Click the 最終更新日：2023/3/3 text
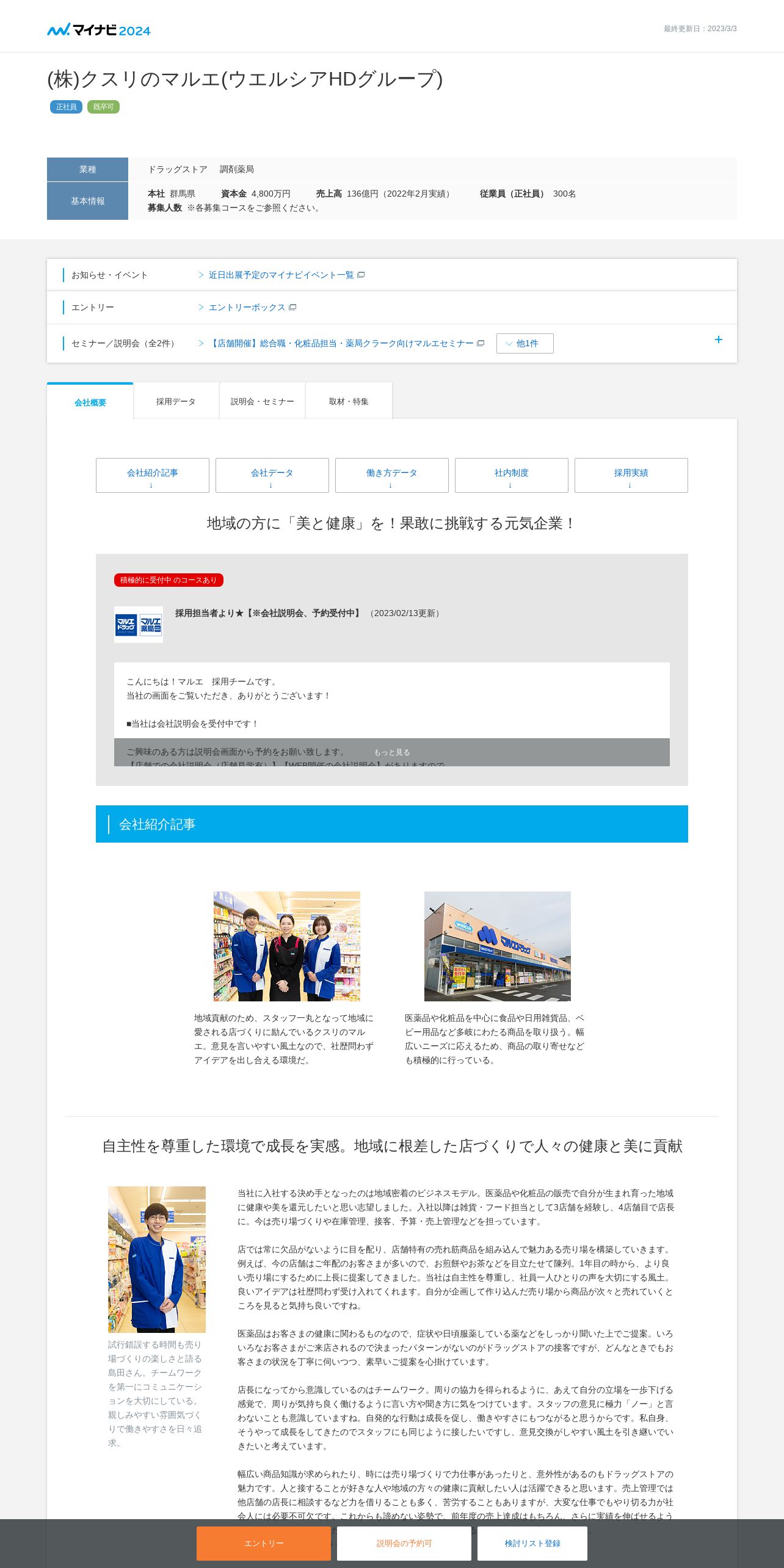 point(700,29)
